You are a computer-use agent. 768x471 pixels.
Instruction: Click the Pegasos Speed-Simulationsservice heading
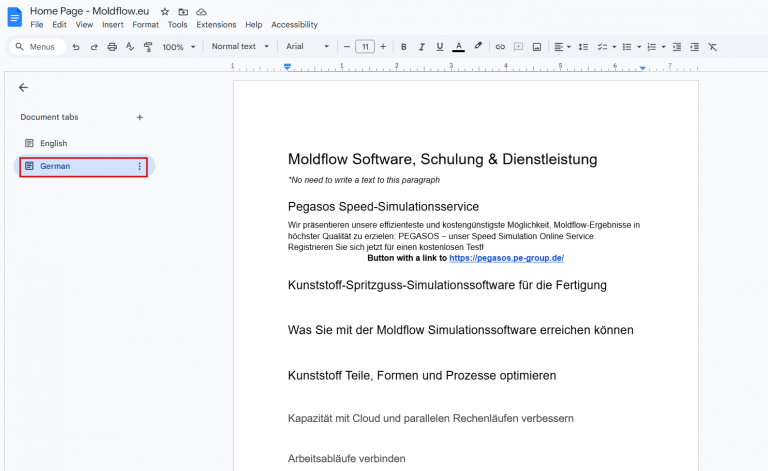click(x=383, y=207)
